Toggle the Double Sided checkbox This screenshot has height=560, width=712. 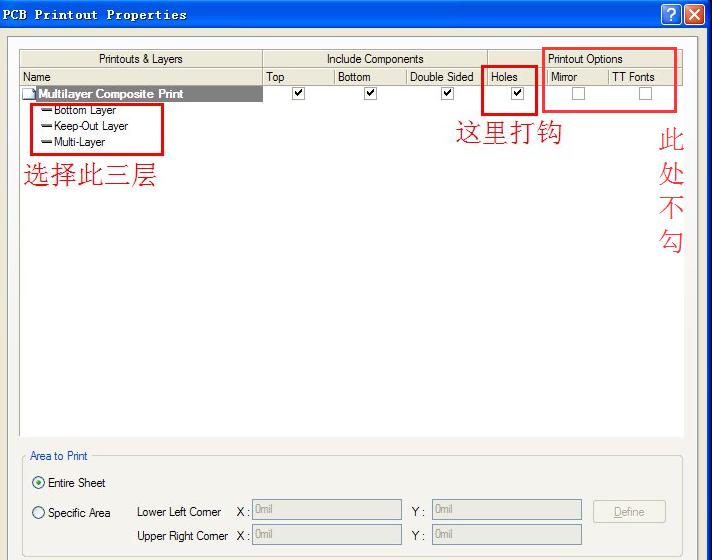(447, 94)
